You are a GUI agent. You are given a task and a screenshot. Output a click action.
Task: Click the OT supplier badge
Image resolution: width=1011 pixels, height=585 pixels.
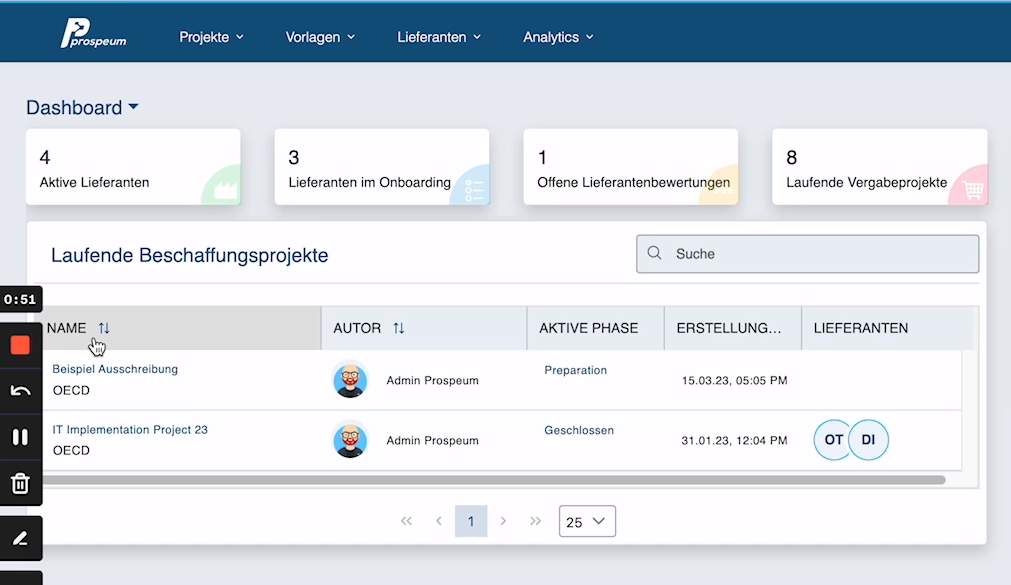pos(833,440)
